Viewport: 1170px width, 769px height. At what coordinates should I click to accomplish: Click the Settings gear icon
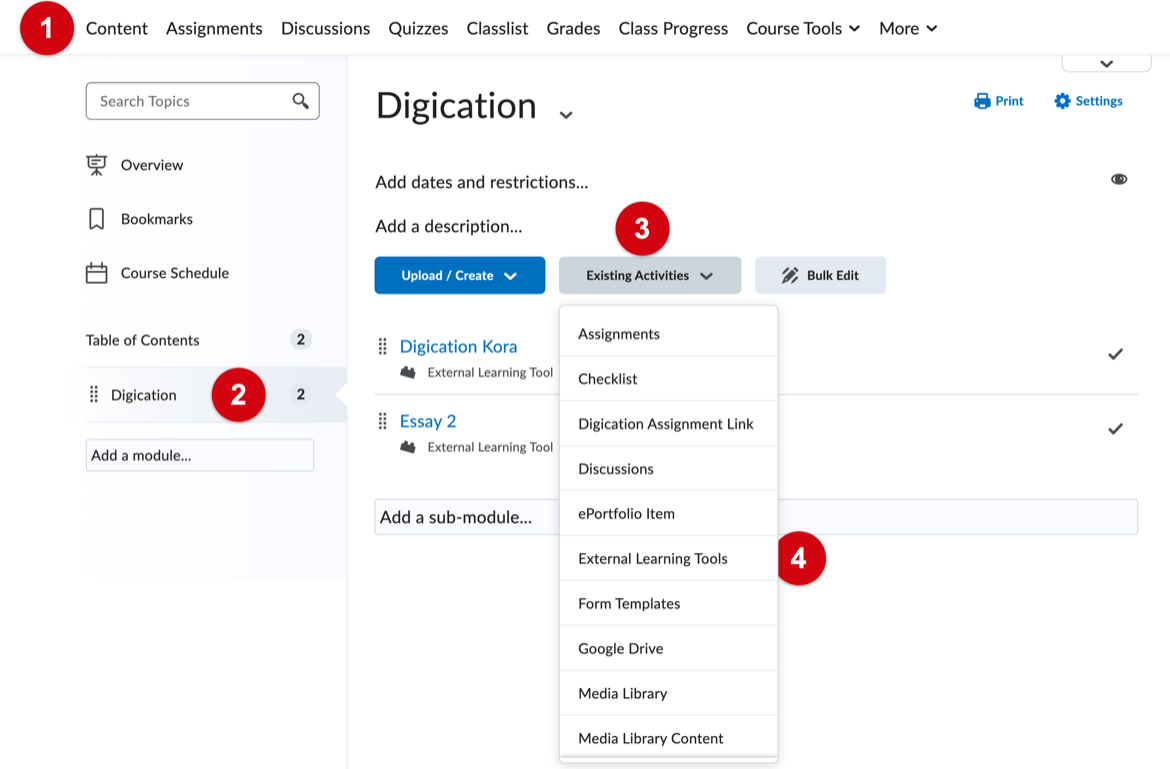tap(1062, 101)
